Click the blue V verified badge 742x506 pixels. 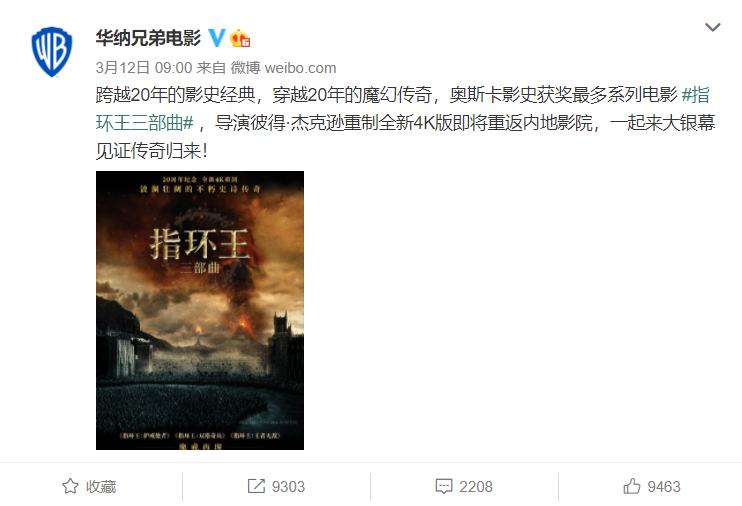click(x=217, y=38)
